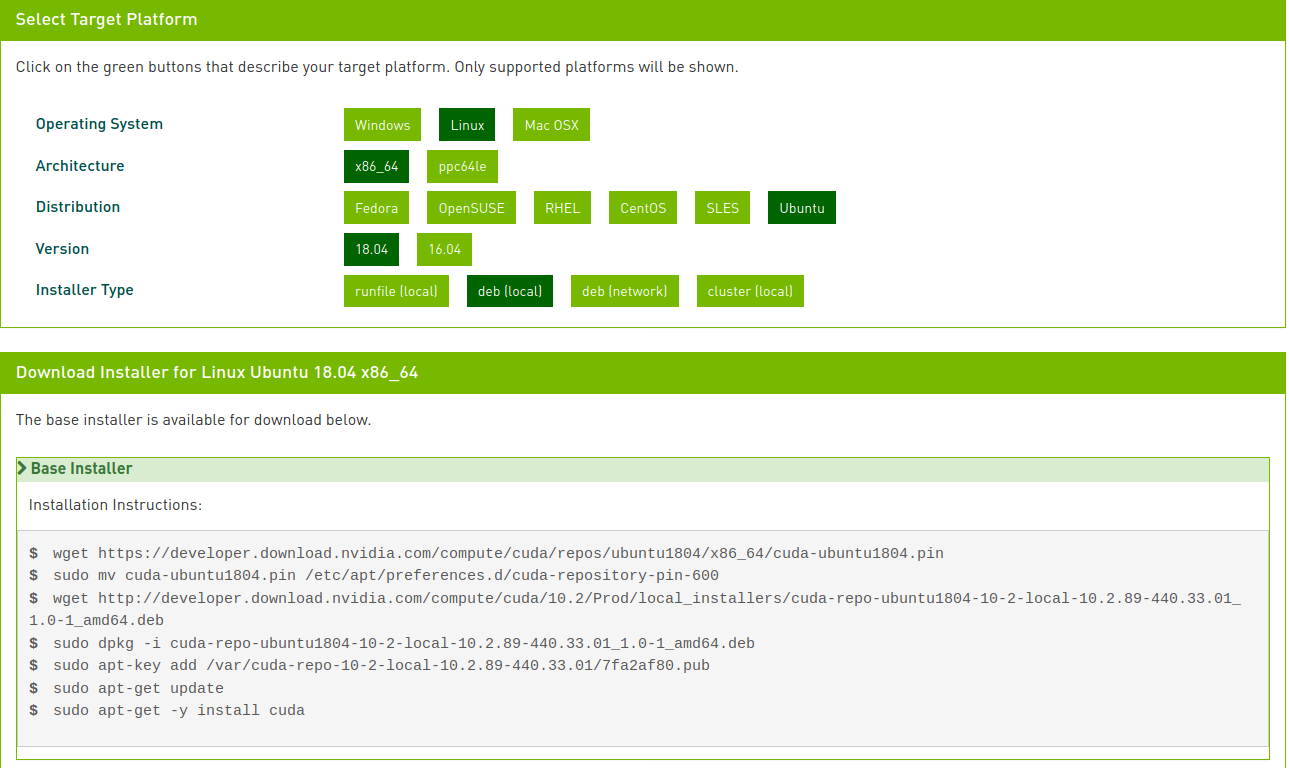Click the 'Distribution' row label

[x=78, y=207]
